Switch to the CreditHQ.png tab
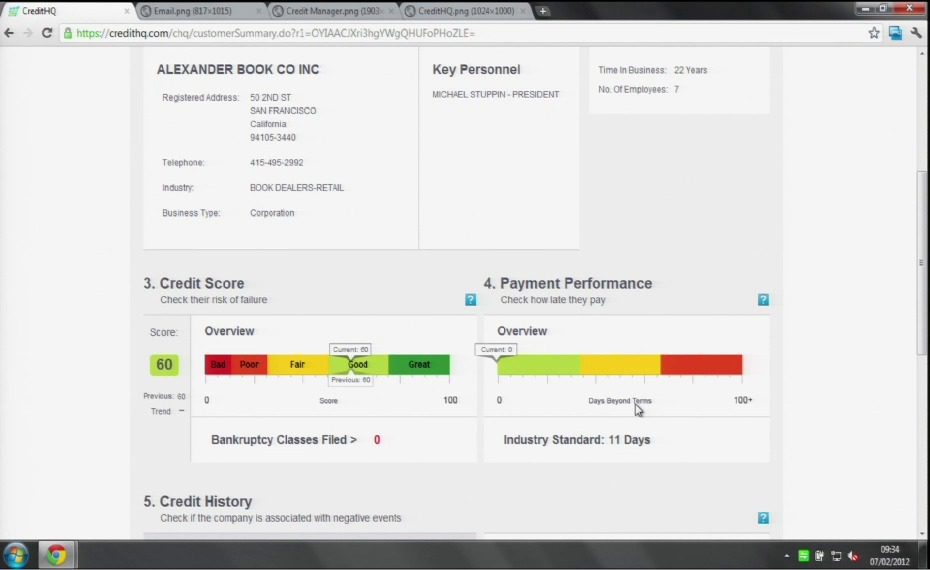 point(466,11)
